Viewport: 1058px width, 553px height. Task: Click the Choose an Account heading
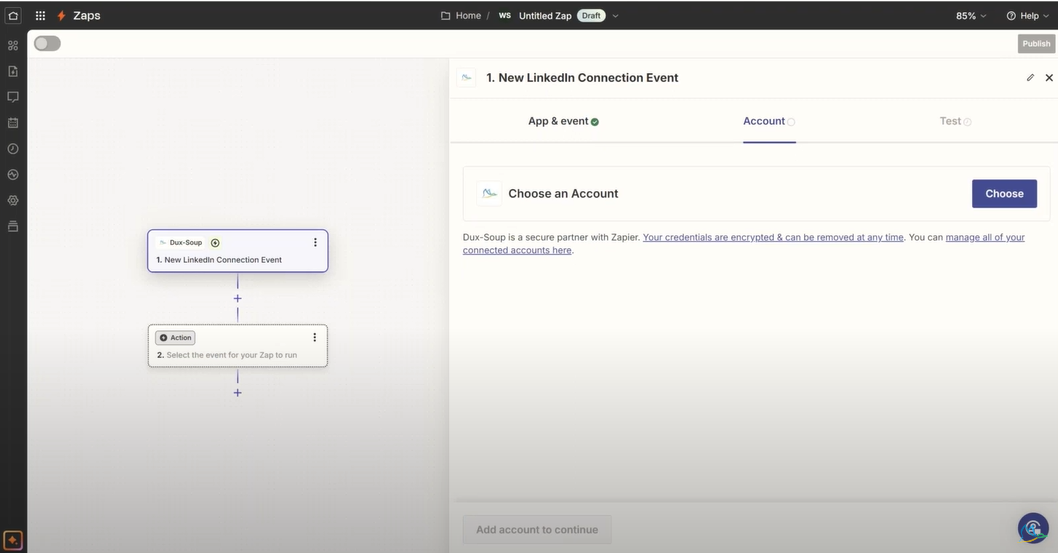click(563, 194)
